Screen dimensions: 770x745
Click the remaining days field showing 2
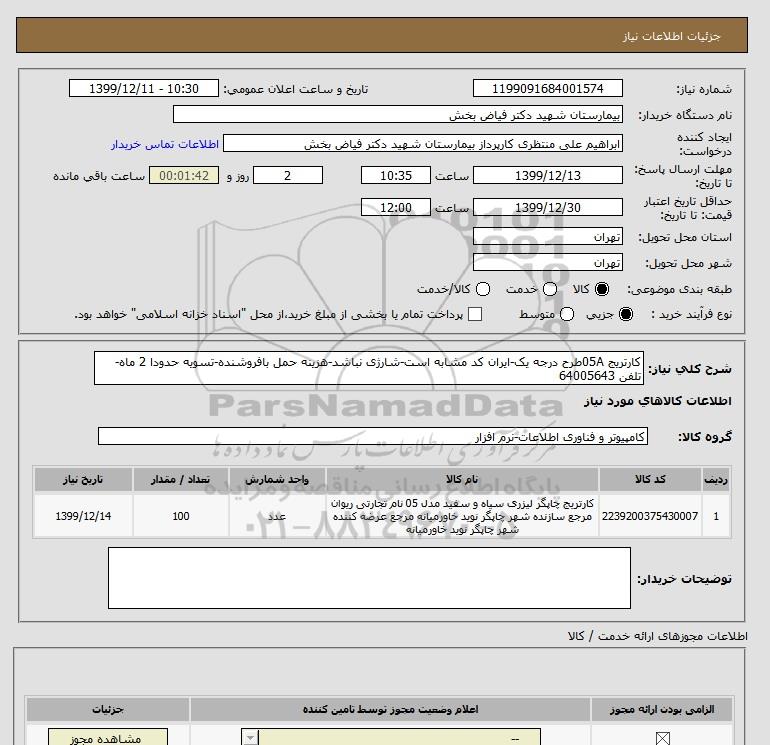point(288,175)
